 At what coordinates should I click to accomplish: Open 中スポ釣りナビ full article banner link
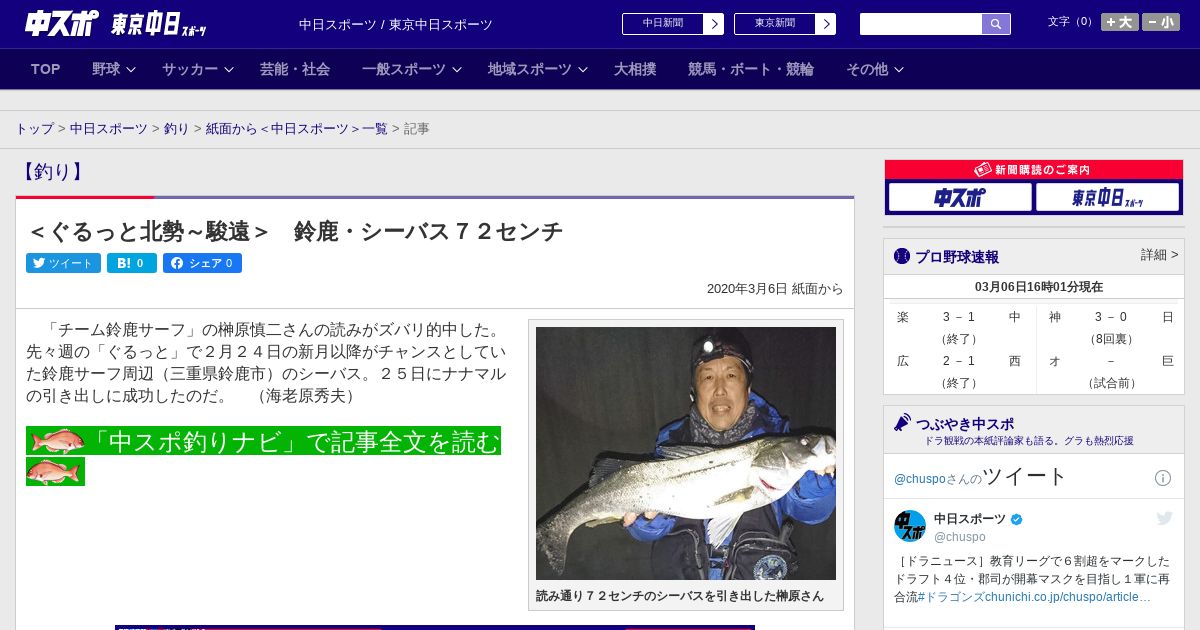(x=263, y=441)
